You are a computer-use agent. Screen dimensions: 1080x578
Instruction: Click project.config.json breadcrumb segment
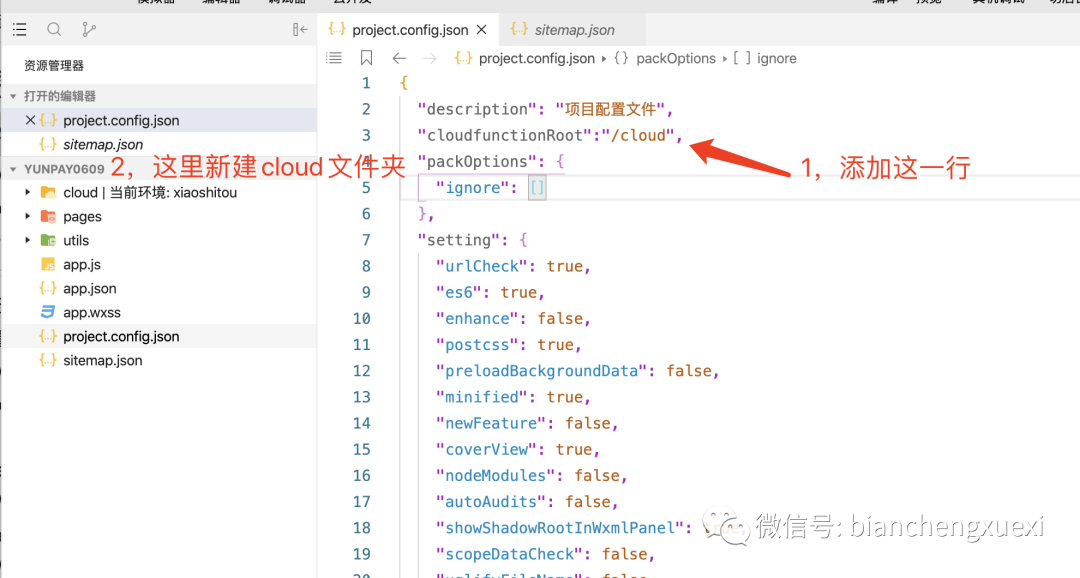[537, 59]
